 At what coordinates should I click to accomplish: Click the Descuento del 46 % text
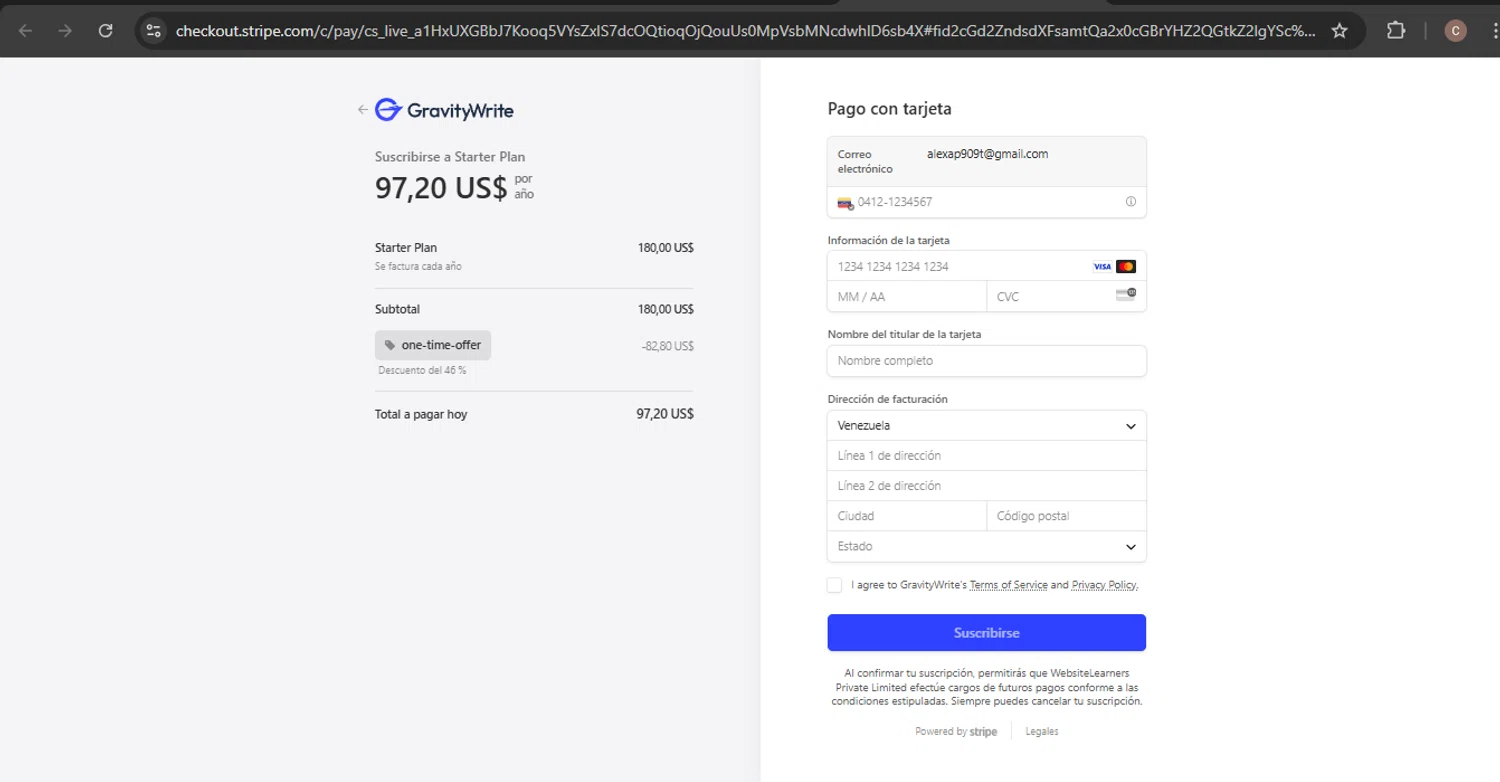tap(422, 370)
